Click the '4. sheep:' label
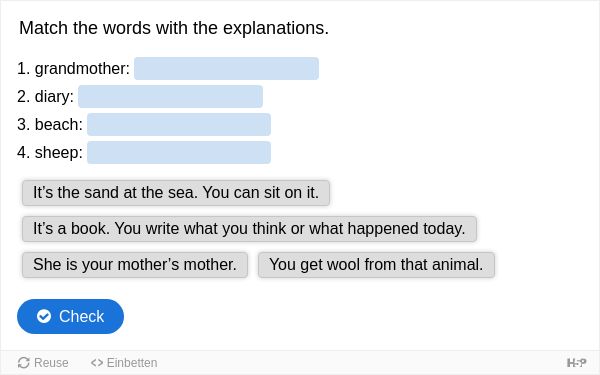600x375 pixels. [x=50, y=153]
